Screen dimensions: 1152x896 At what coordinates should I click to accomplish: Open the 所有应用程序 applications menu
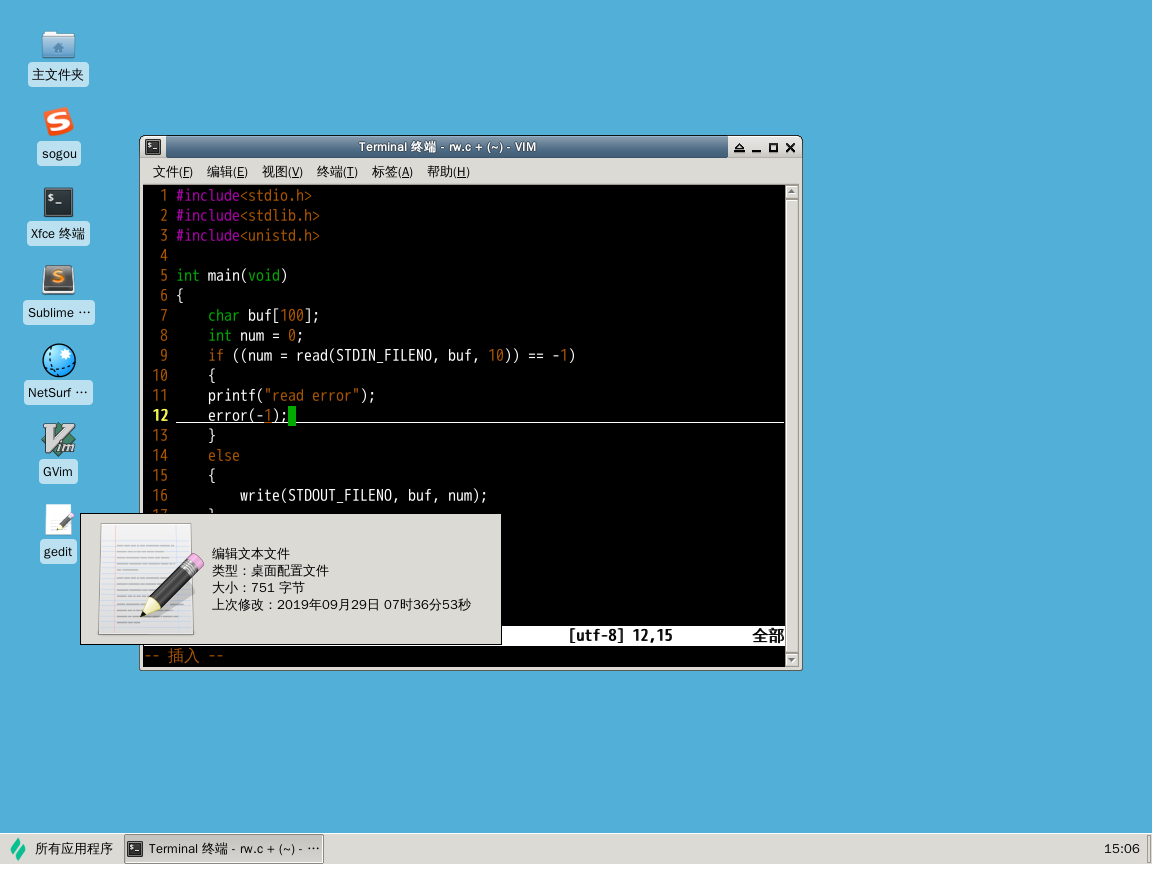[x=62, y=848]
